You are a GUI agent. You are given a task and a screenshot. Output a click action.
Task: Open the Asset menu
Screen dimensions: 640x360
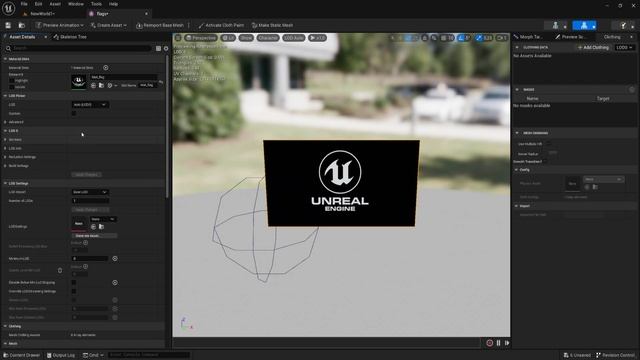tap(55, 4)
